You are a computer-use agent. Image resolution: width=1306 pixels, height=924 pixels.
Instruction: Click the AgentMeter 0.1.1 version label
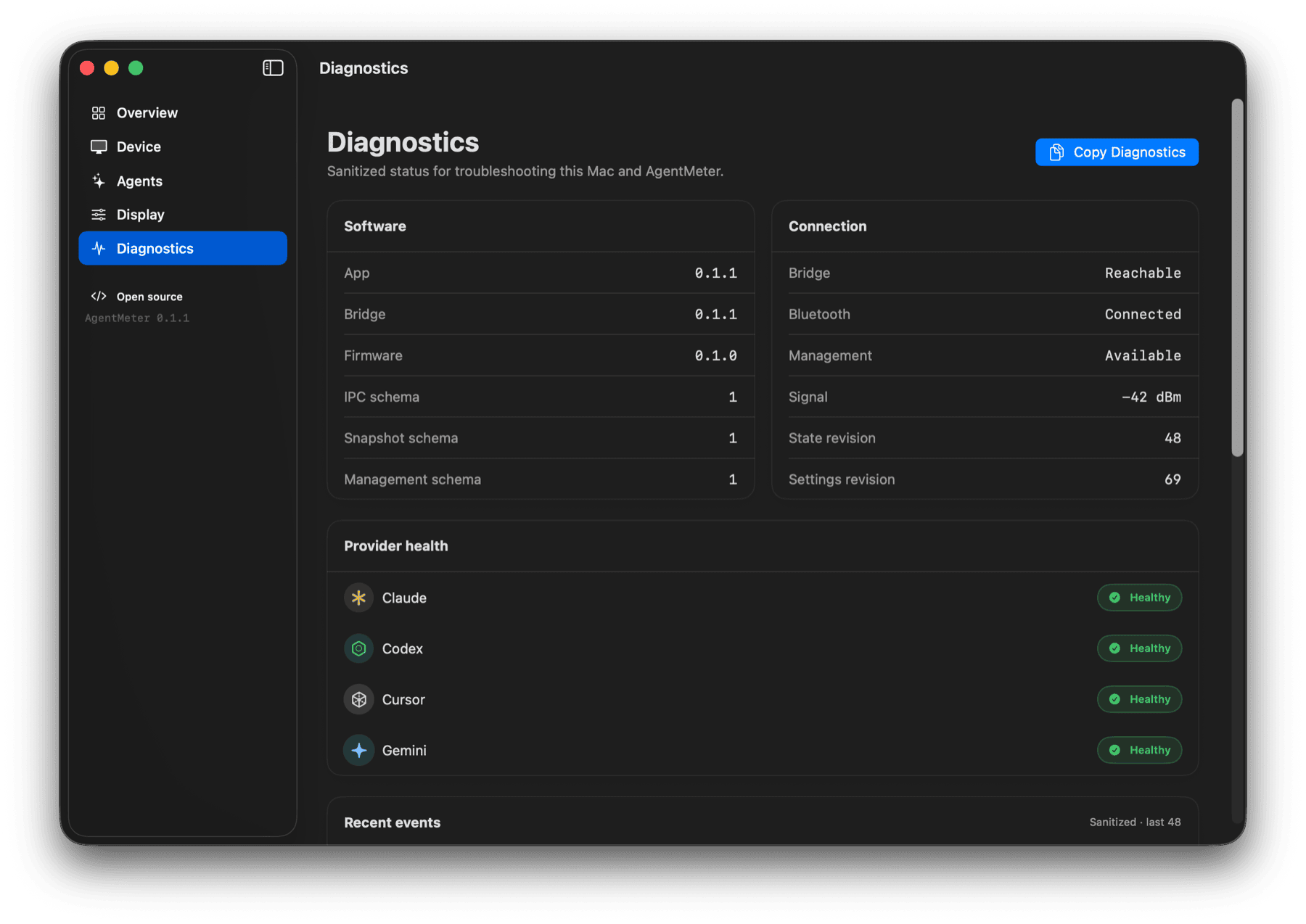pyautogui.click(x=137, y=318)
